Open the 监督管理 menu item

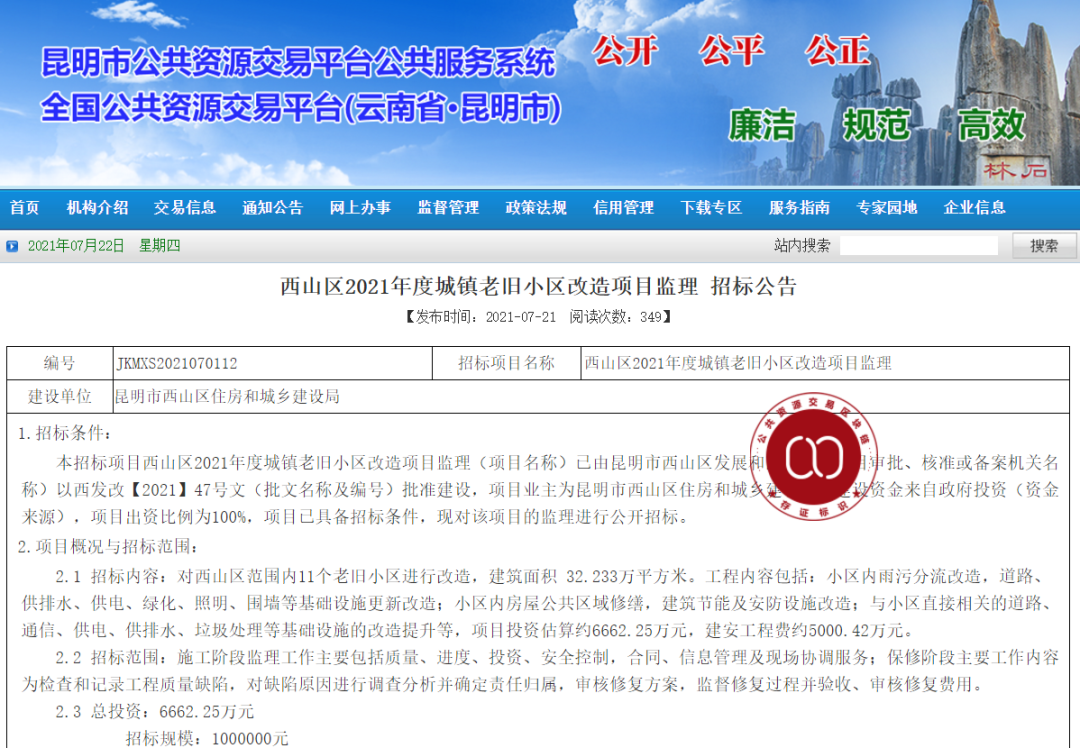tap(448, 207)
